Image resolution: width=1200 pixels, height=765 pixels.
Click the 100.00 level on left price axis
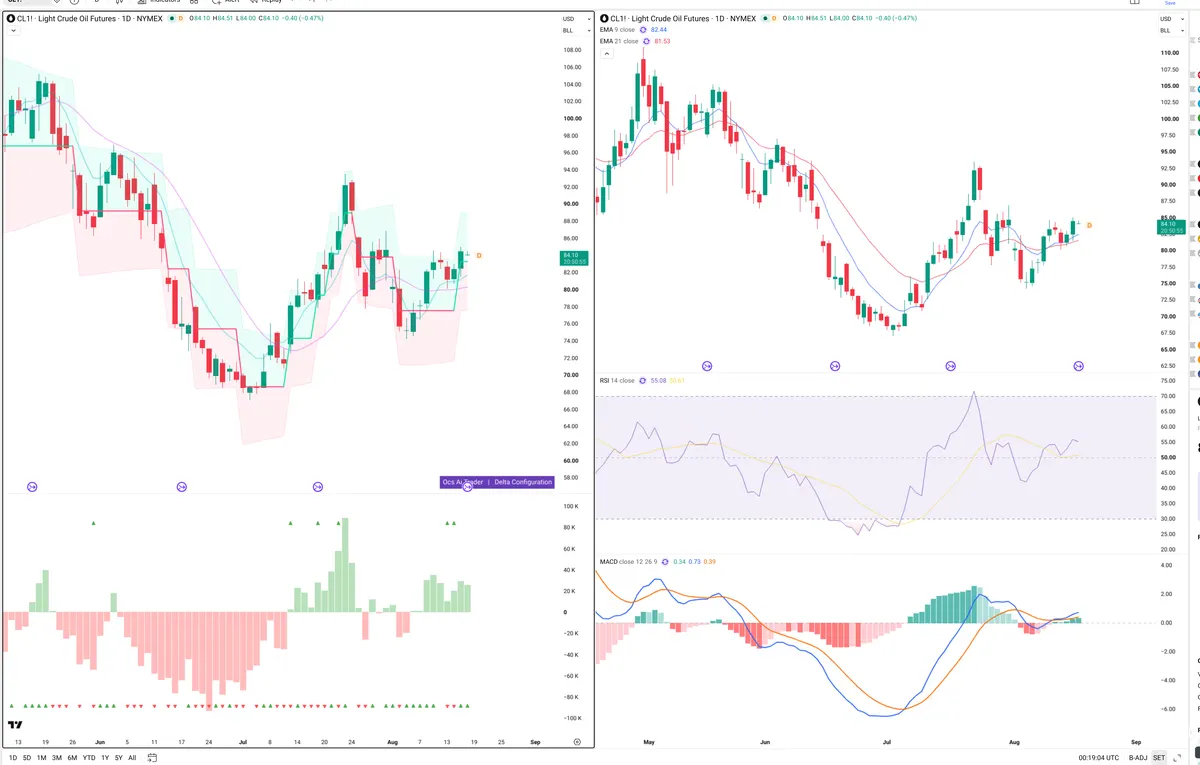click(573, 118)
